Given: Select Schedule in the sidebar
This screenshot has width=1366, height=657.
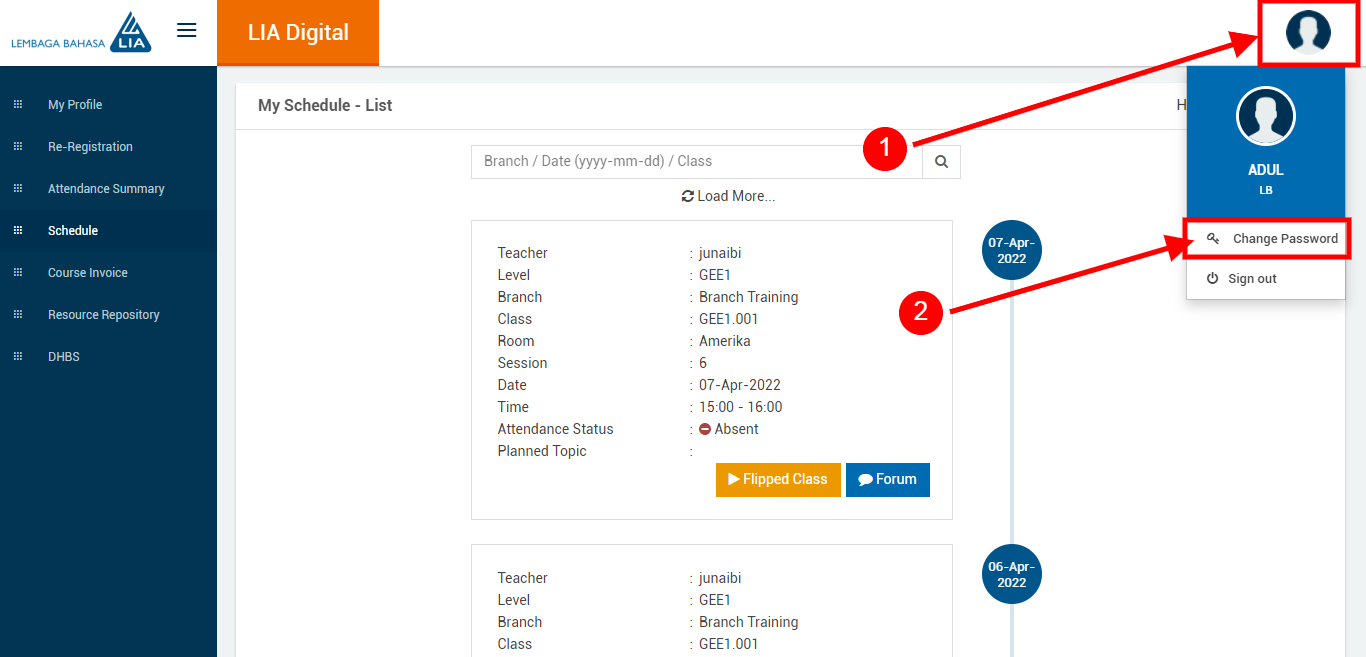Looking at the screenshot, I should click(73, 231).
